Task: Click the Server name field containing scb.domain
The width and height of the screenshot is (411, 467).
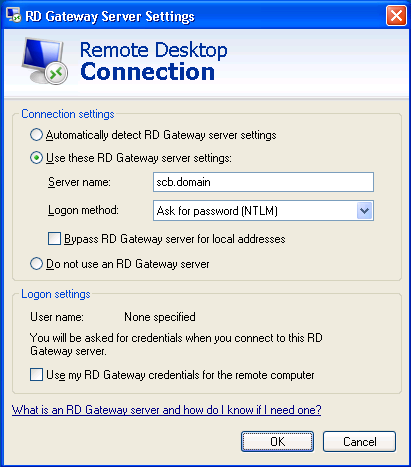Action: tap(263, 182)
